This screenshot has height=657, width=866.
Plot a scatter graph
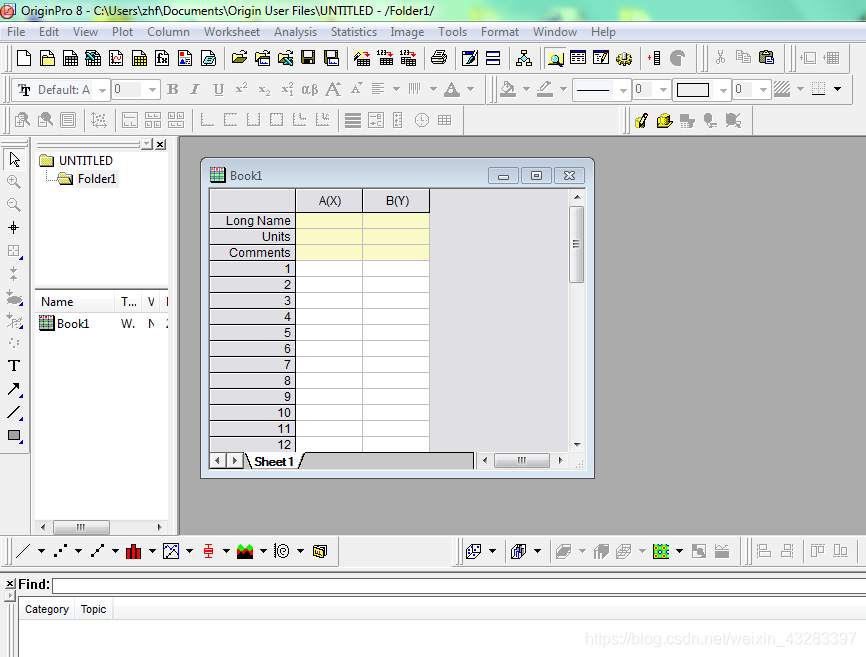(x=60, y=551)
